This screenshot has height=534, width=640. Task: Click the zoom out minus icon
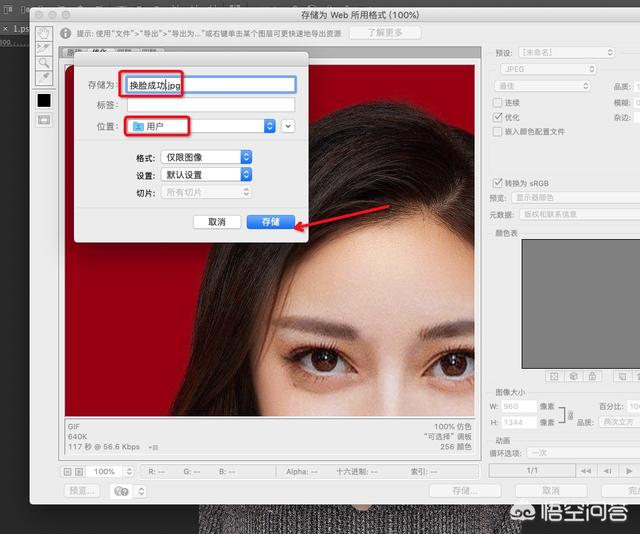coord(68,472)
